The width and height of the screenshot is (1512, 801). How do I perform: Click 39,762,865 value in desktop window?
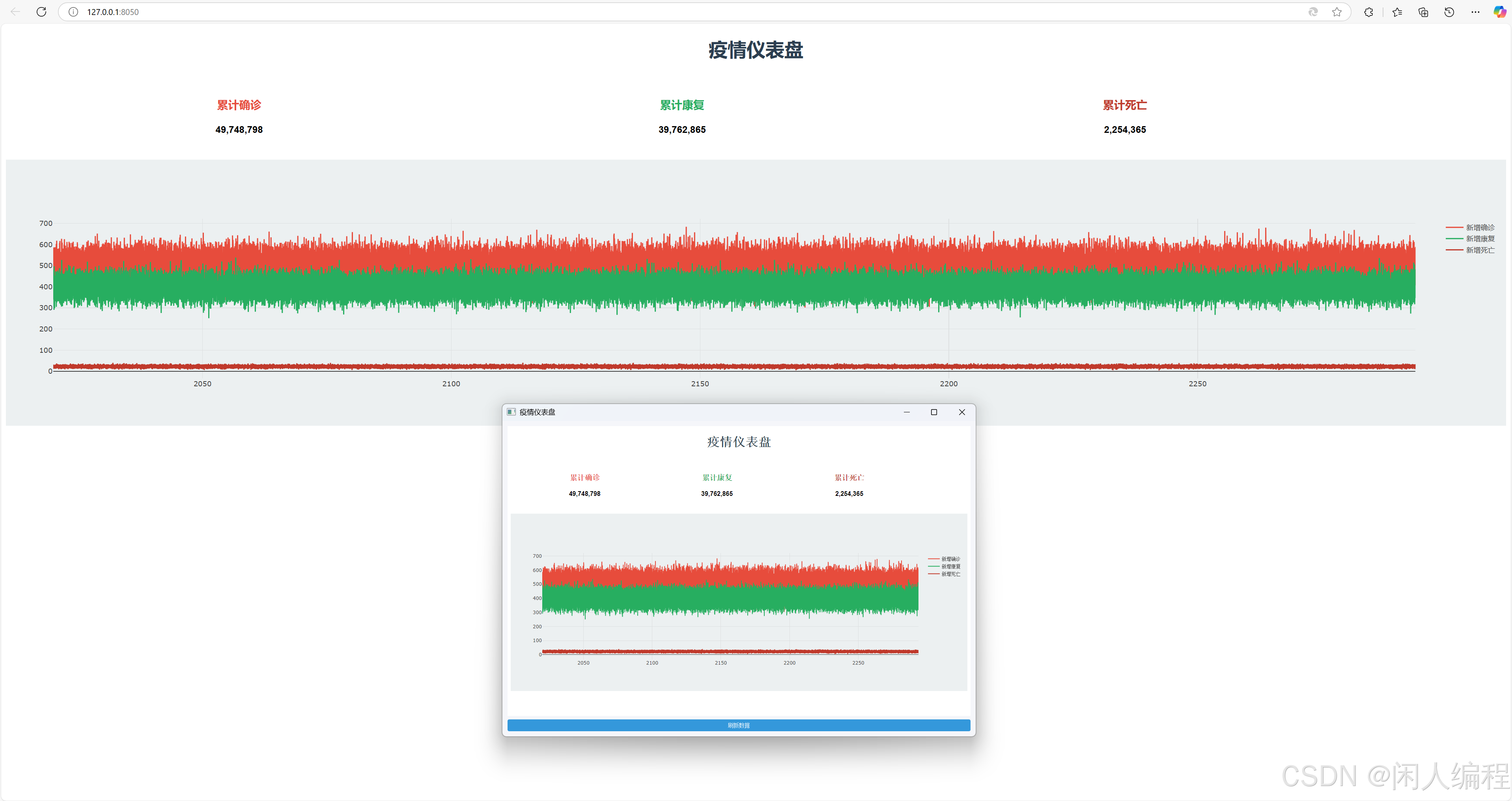[717, 494]
